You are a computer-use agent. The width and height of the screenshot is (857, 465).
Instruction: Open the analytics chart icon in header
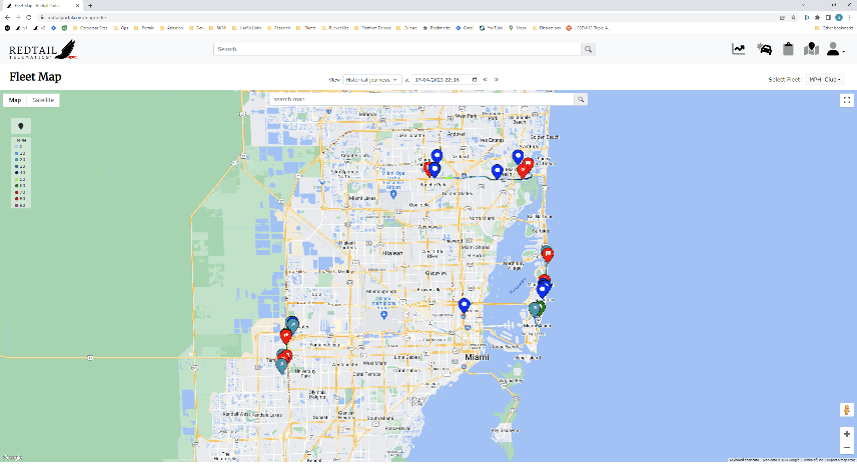pos(738,49)
